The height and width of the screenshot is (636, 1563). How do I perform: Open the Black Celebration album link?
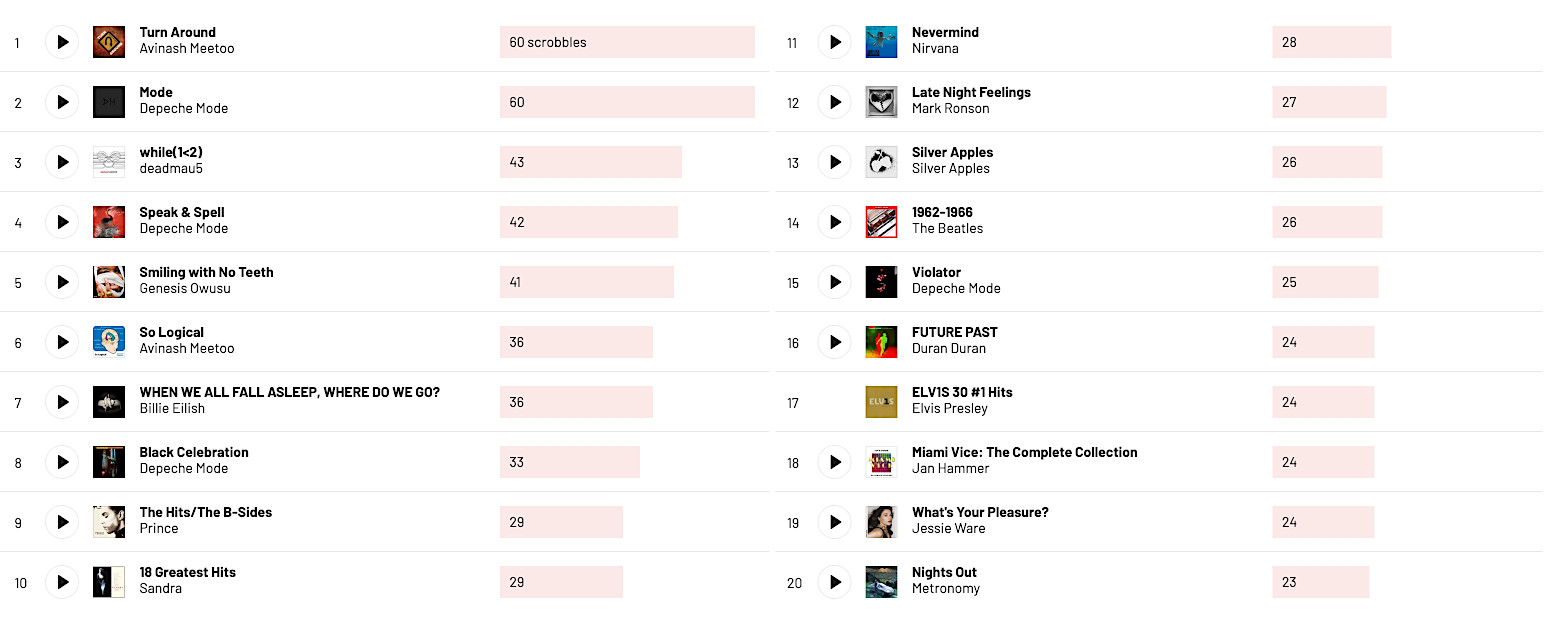pos(194,452)
